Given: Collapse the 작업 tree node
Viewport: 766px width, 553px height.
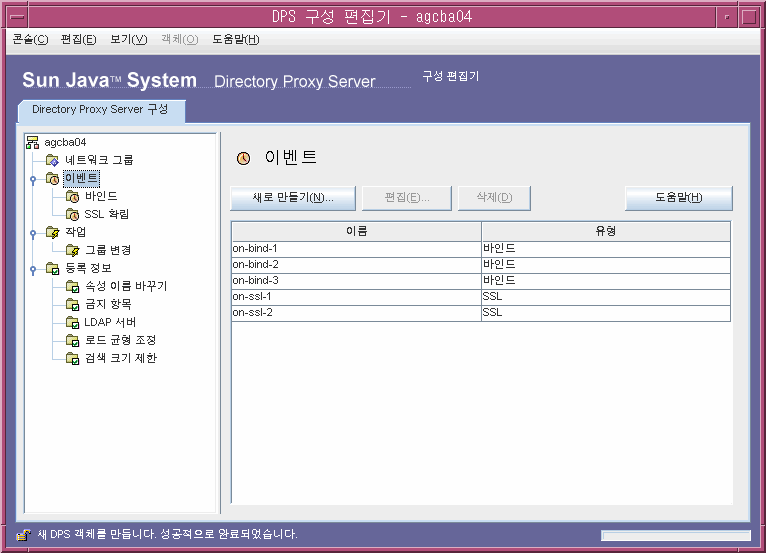Looking at the screenshot, I should pyautogui.click(x=33, y=234).
